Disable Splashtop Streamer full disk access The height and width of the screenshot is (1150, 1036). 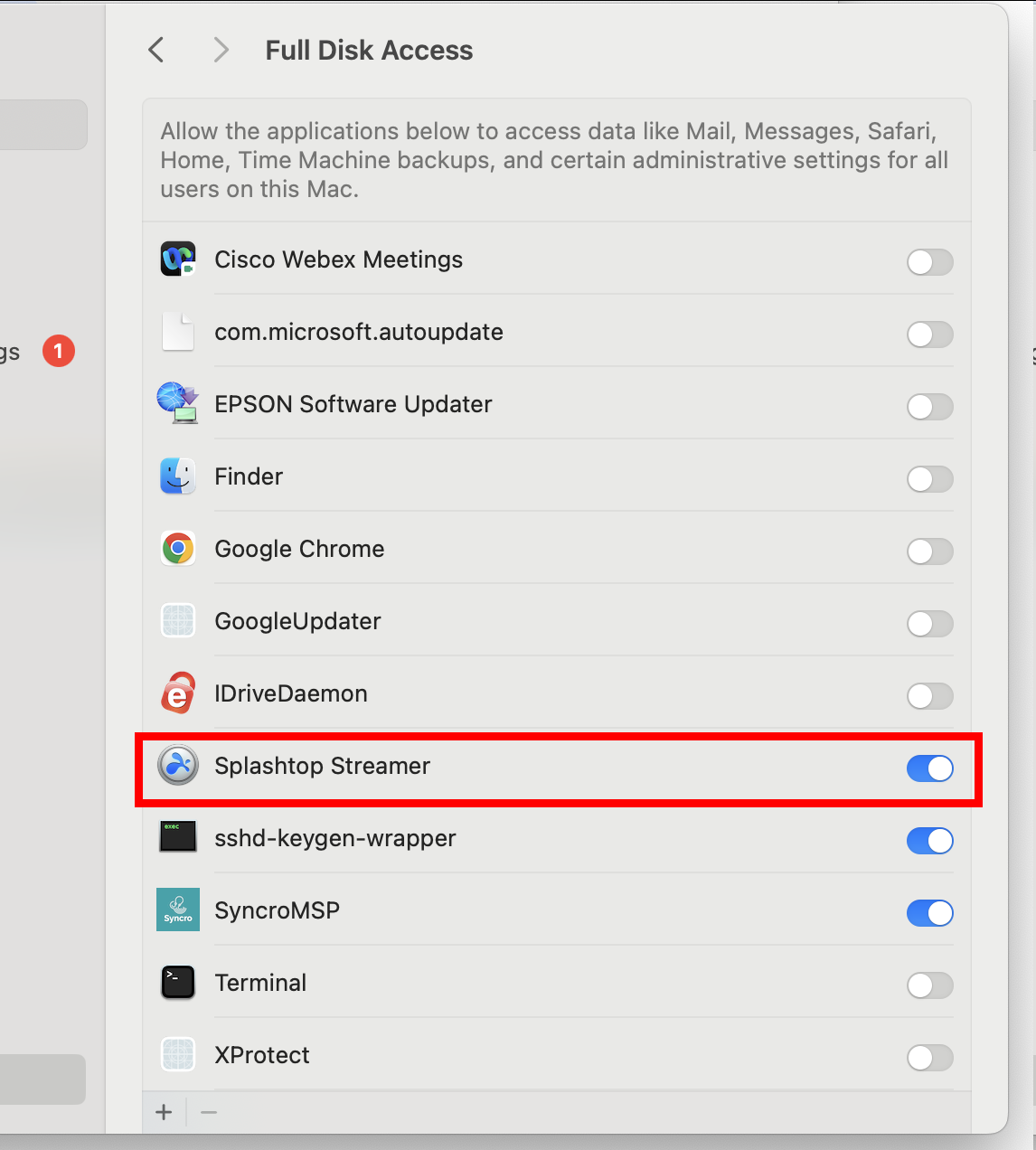point(930,768)
